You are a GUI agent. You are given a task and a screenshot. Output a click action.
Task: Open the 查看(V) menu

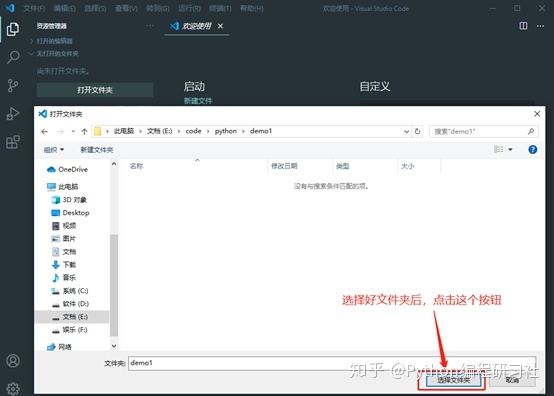tap(126, 8)
